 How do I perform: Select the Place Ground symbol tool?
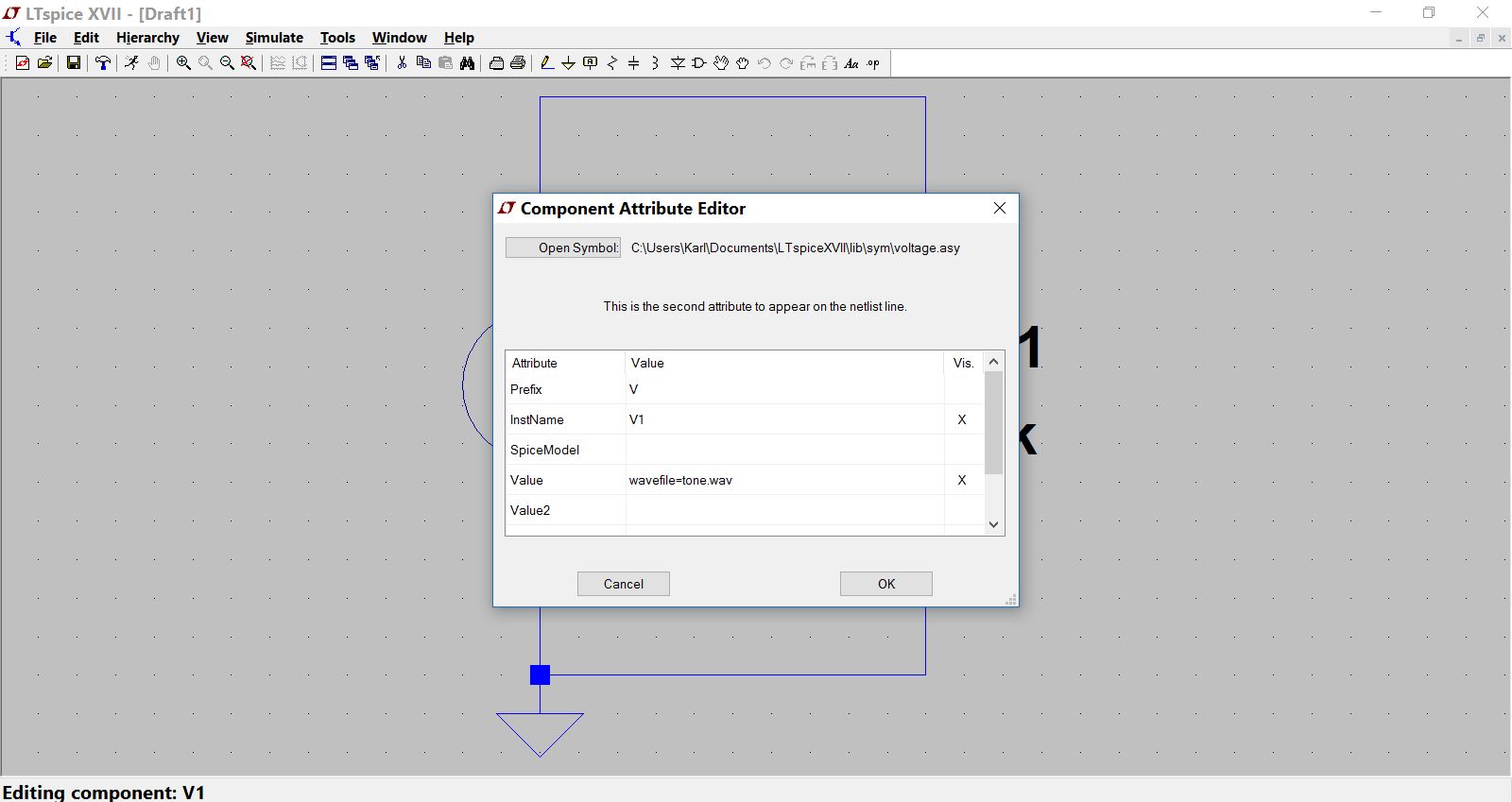[x=568, y=63]
